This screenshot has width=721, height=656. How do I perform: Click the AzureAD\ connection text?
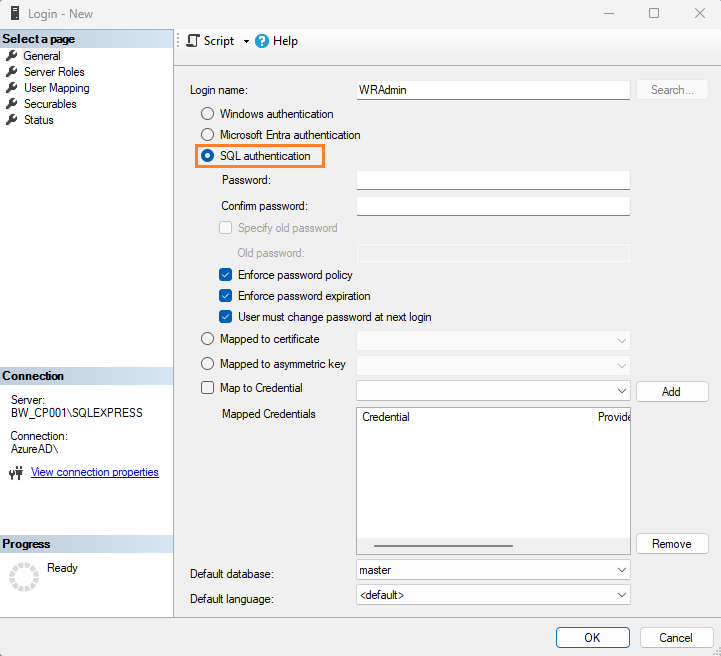(34, 449)
